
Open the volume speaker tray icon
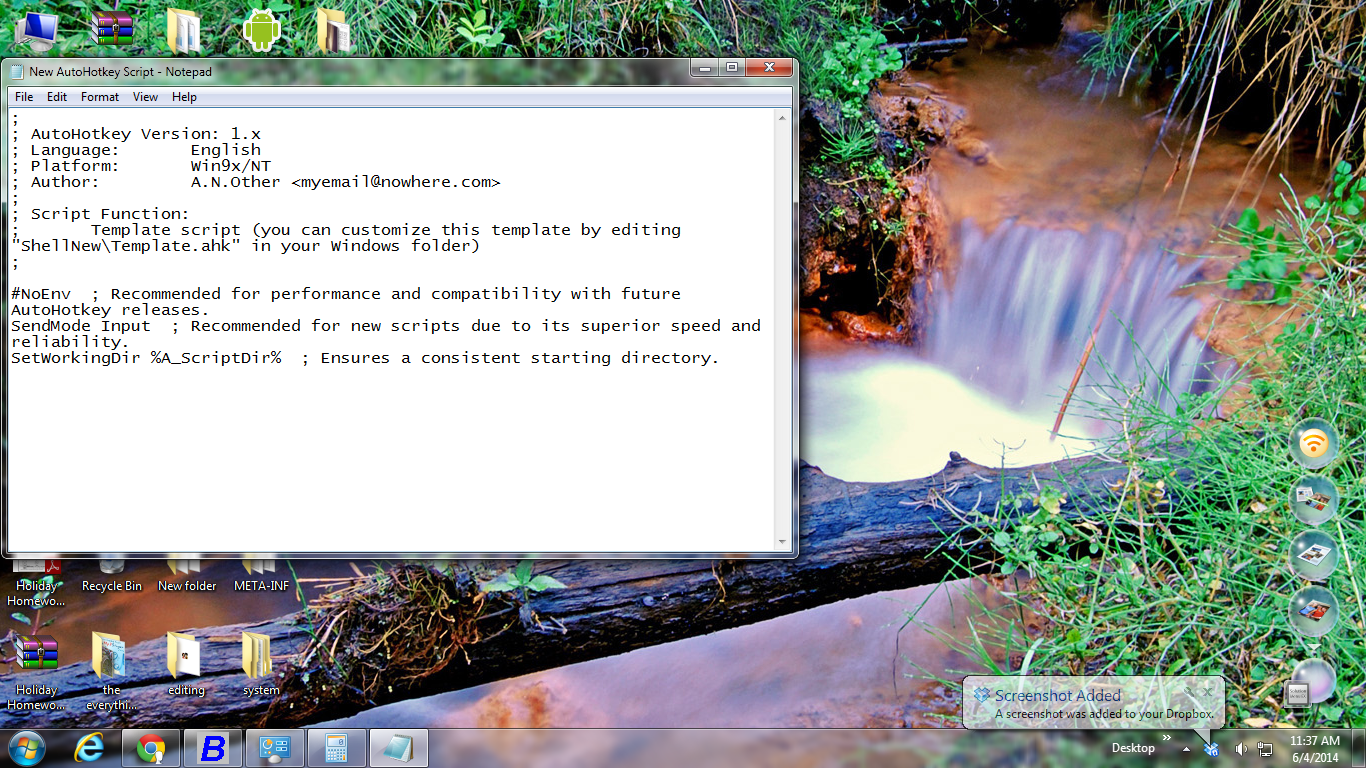pos(1240,749)
